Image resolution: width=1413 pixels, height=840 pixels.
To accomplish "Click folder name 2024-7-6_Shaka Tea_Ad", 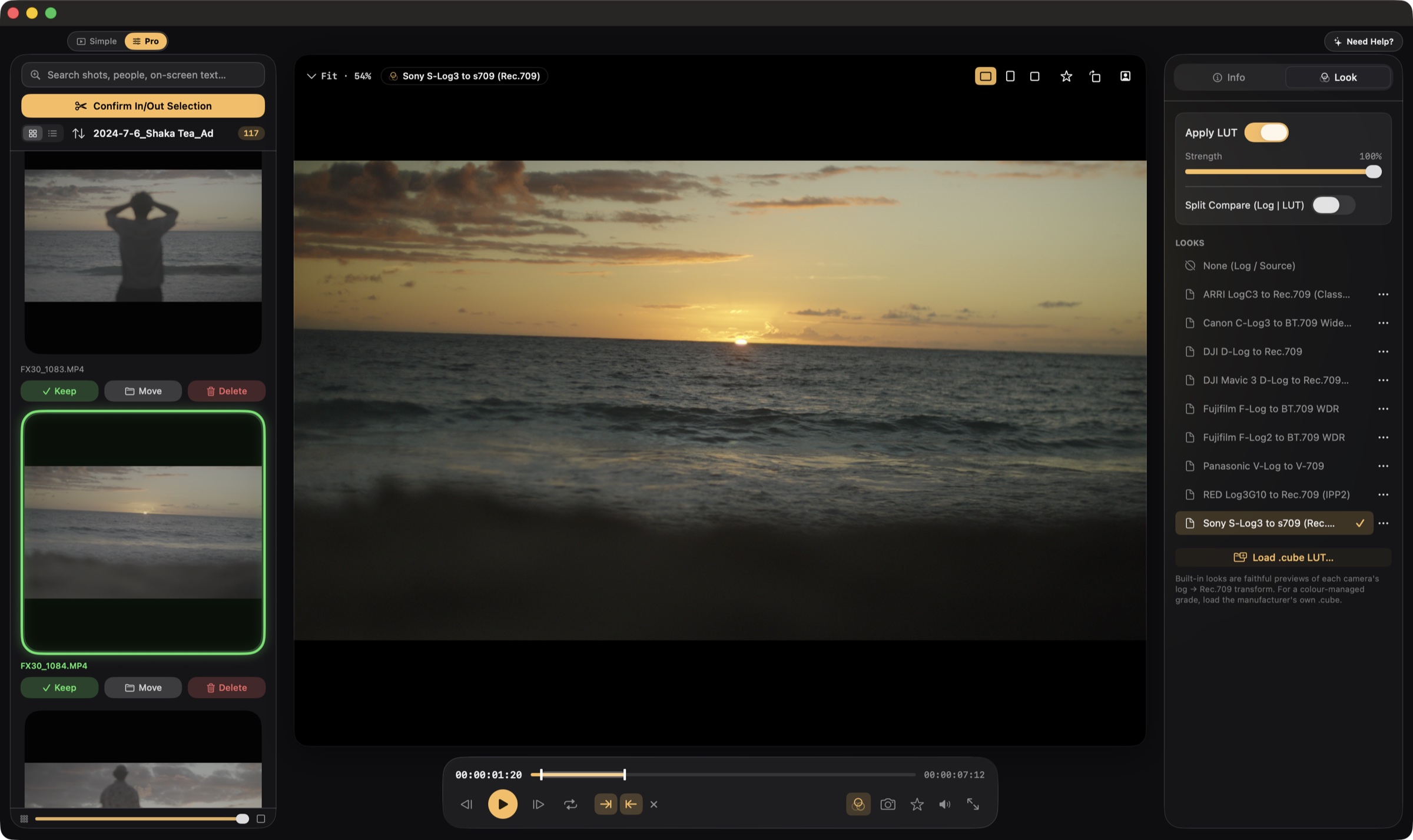I will 153,134.
